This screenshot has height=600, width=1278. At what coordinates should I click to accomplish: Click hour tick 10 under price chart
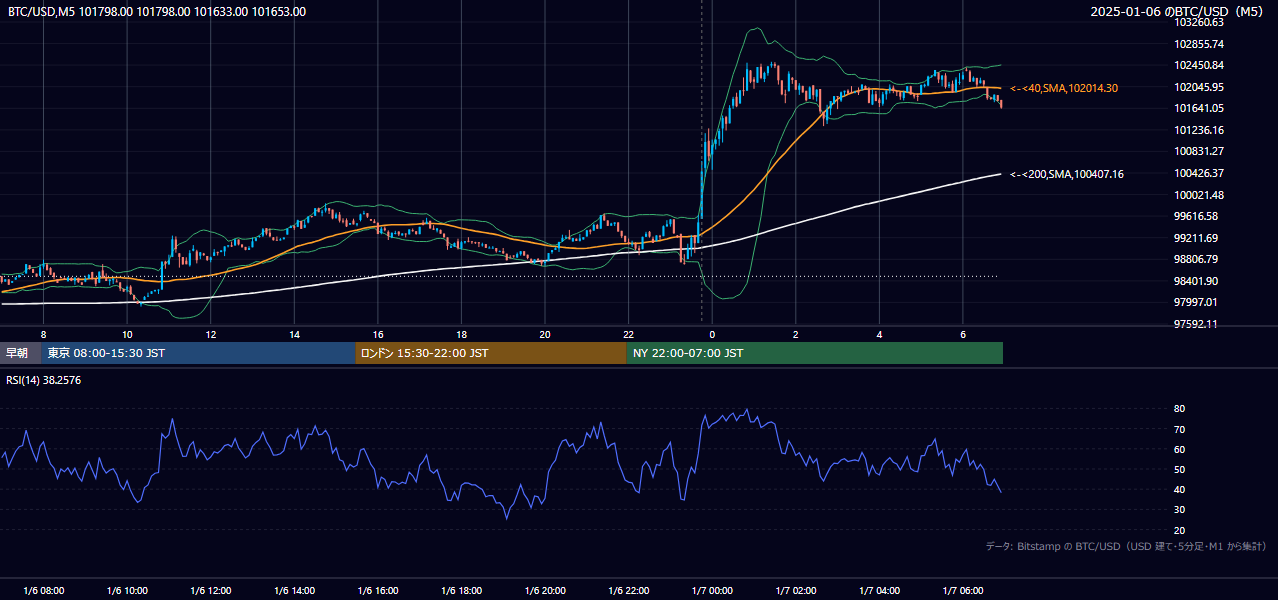(x=127, y=334)
